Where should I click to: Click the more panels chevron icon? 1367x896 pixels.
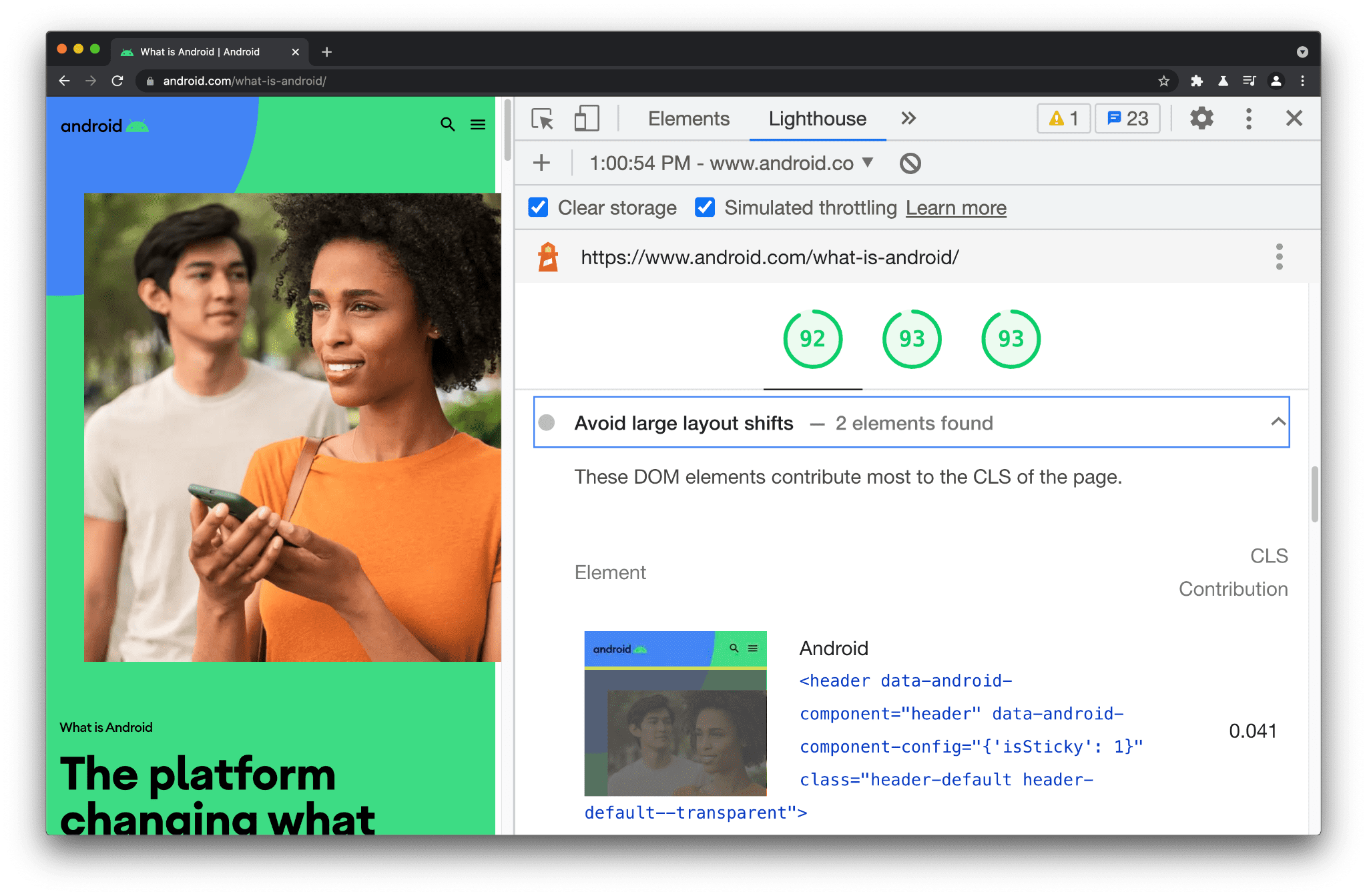tap(907, 118)
